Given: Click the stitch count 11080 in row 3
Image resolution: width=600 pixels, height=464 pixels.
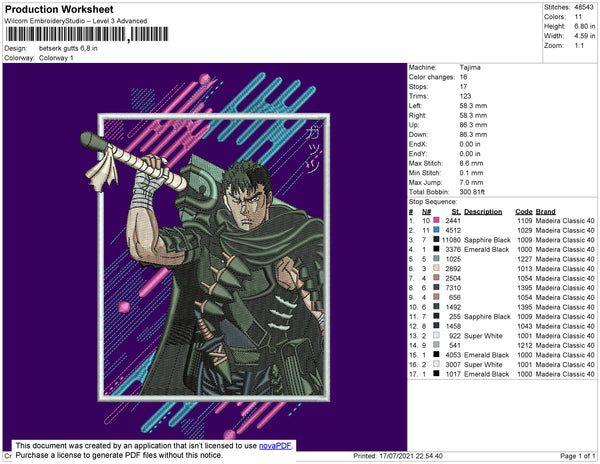Looking at the screenshot, I should click(x=451, y=240).
